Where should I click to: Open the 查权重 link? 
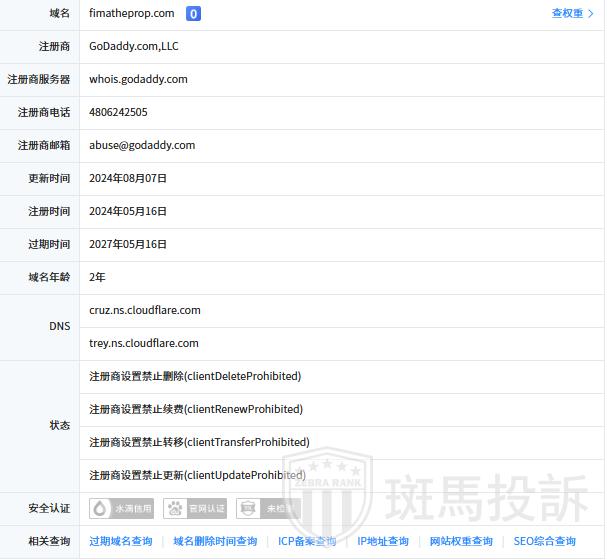pos(572,13)
